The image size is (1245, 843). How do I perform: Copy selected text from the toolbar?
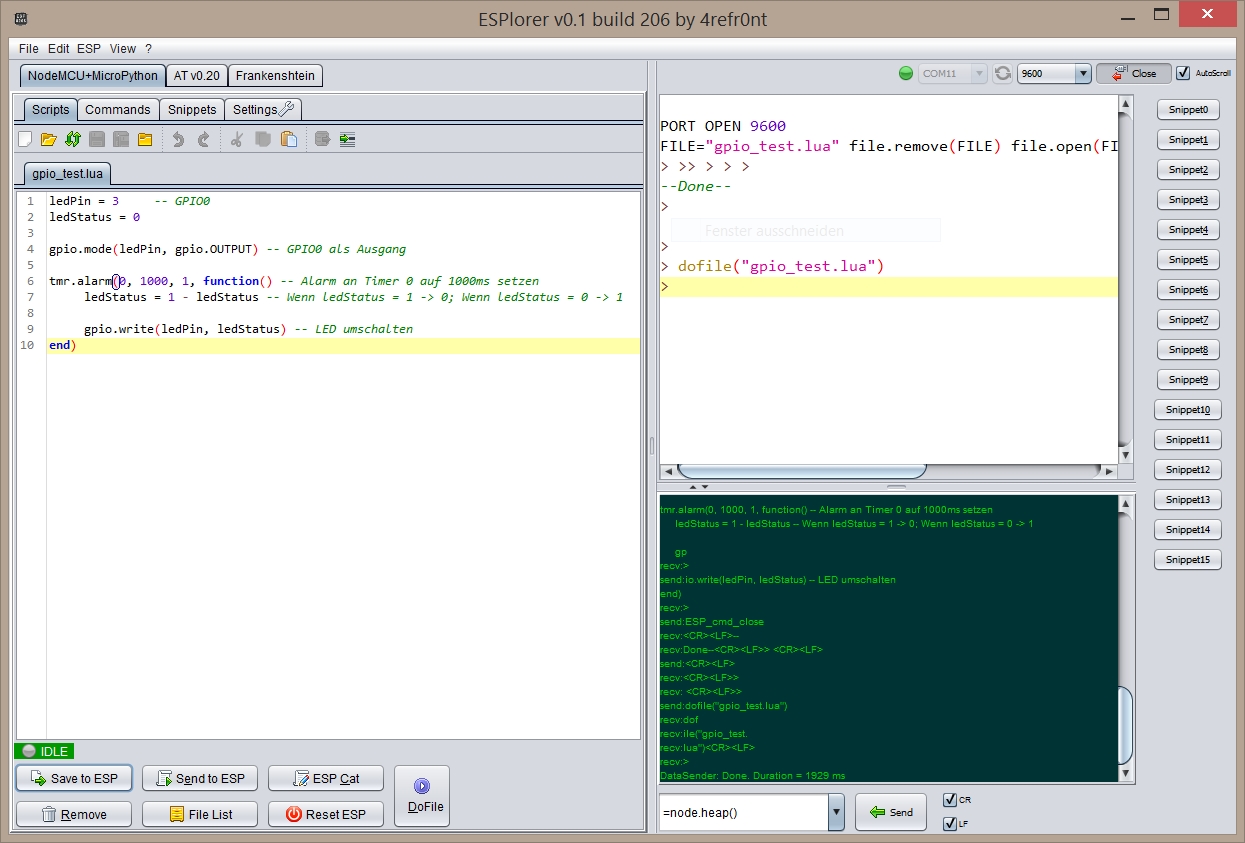click(264, 139)
